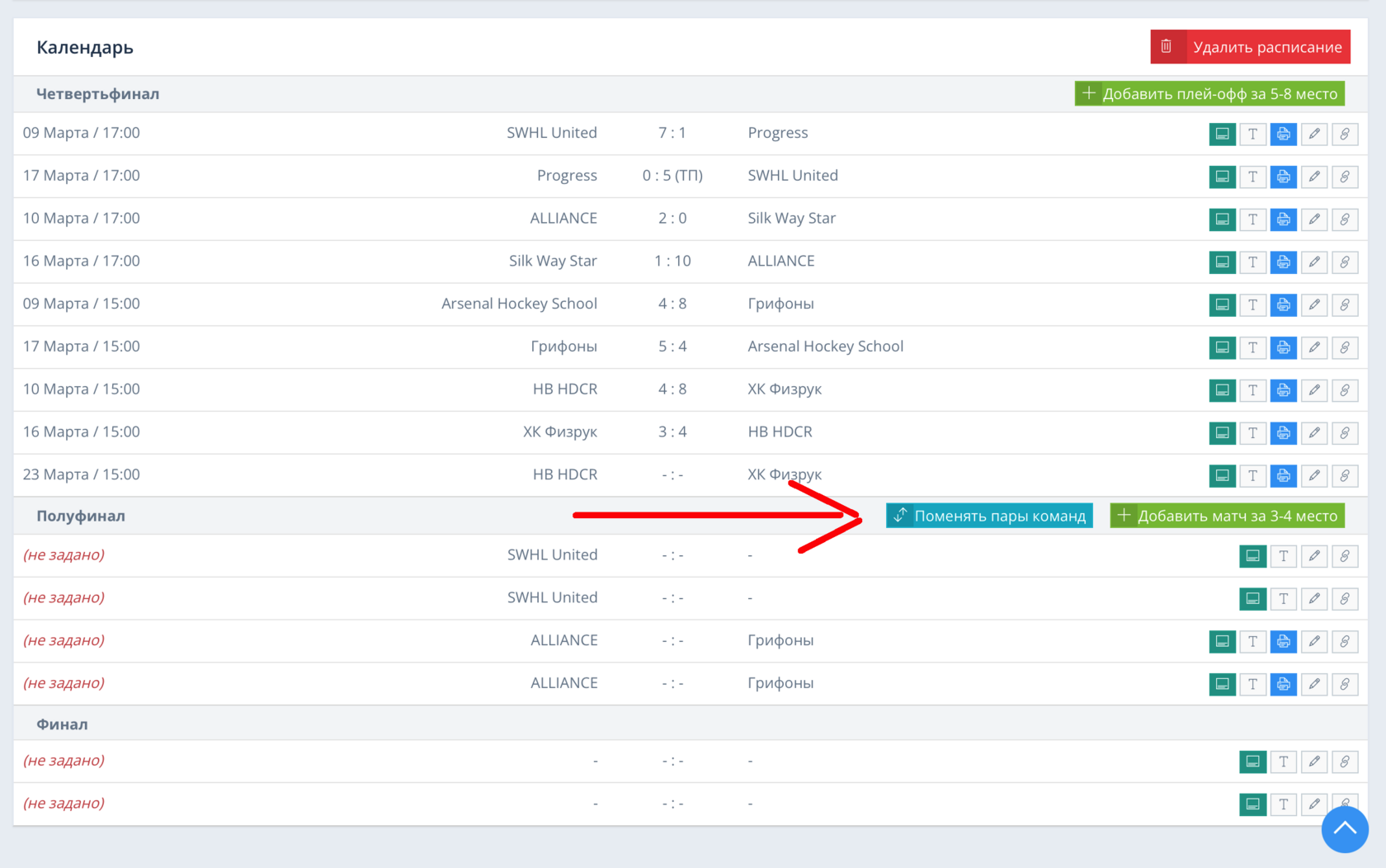This screenshot has height=868, width=1386.
Task: Click link icon for 10 Марта 17:00 match
Action: pos(1344,219)
